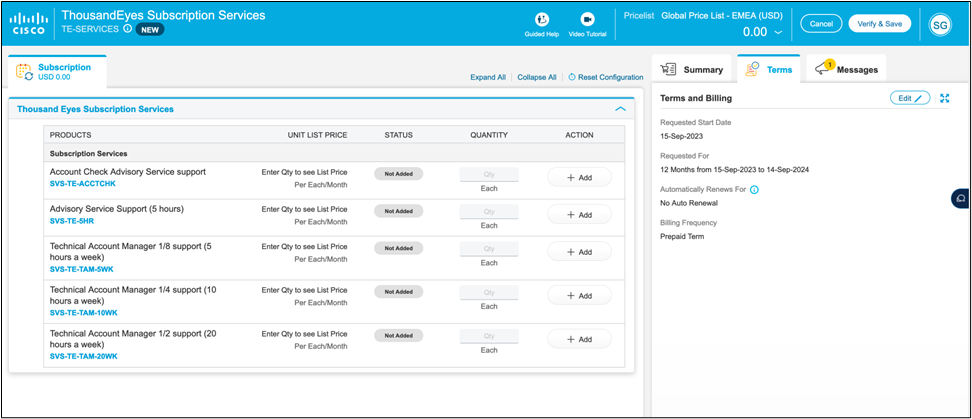
Task: Focus Qty field for SVS-TE-TAM-10WK
Action: (x=489, y=293)
